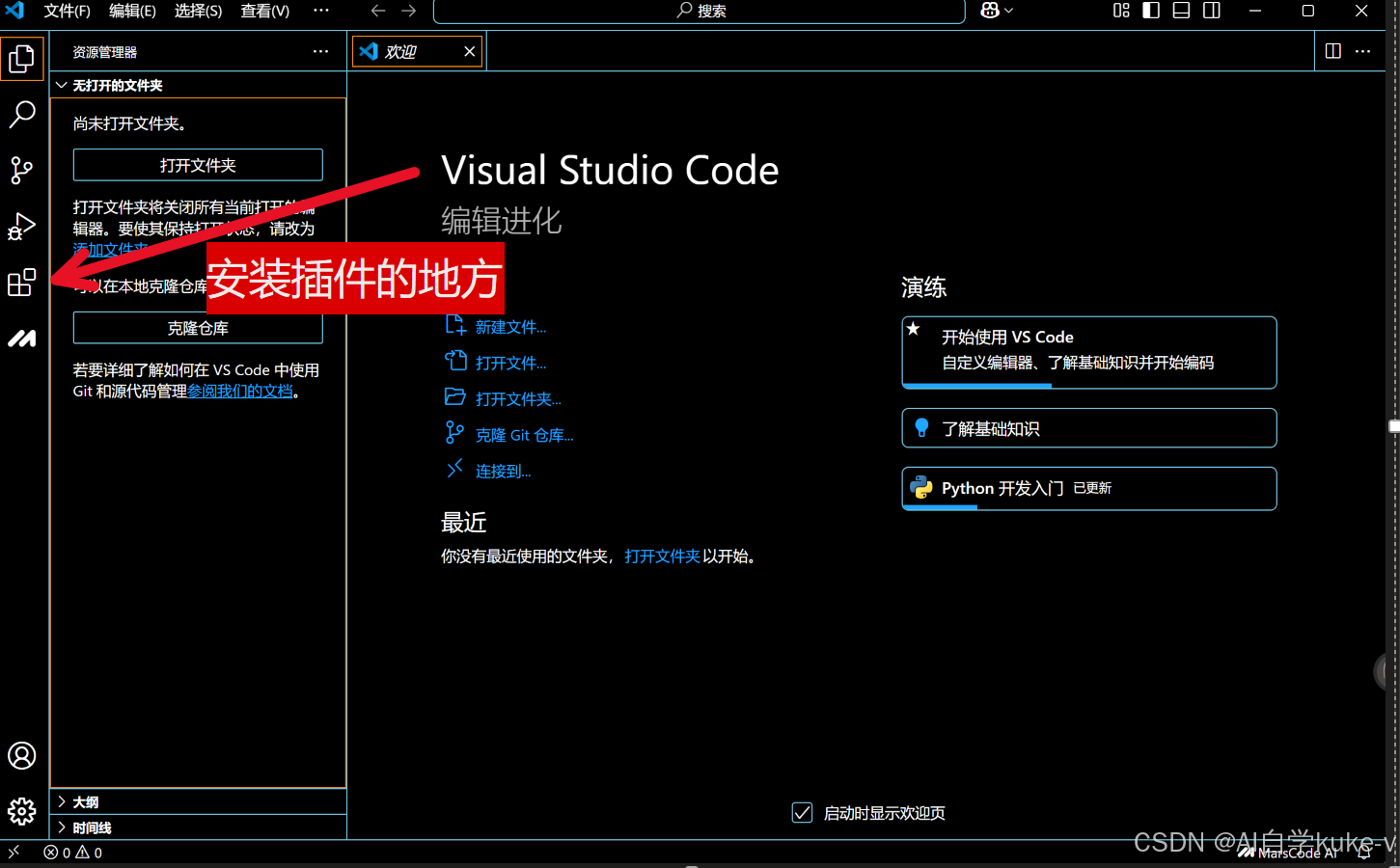Open the Source Control view
The height and width of the screenshot is (868, 1400).
click(x=22, y=171)
